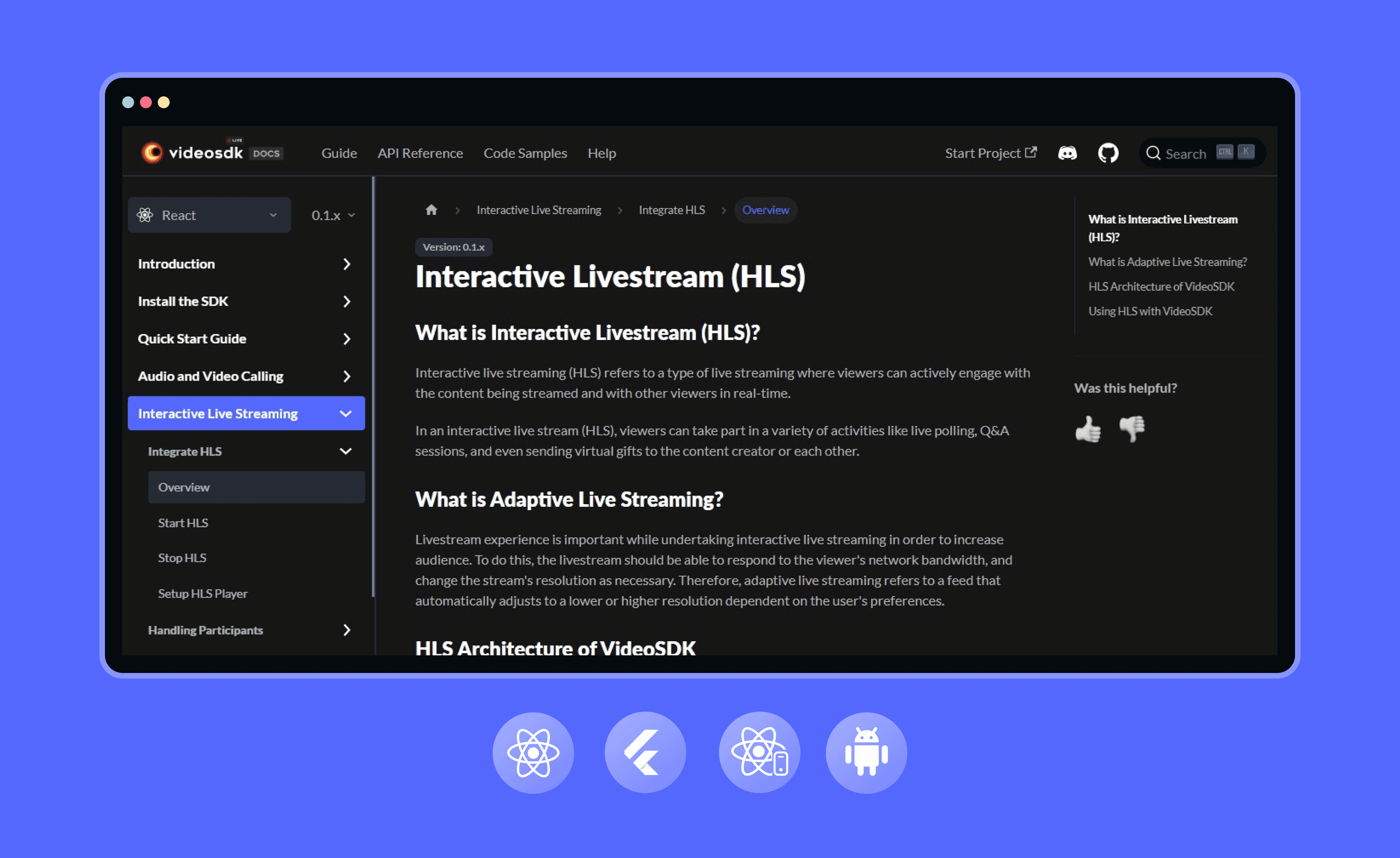Click the Start Project link
1400x858 pixels.
point(991,153)
